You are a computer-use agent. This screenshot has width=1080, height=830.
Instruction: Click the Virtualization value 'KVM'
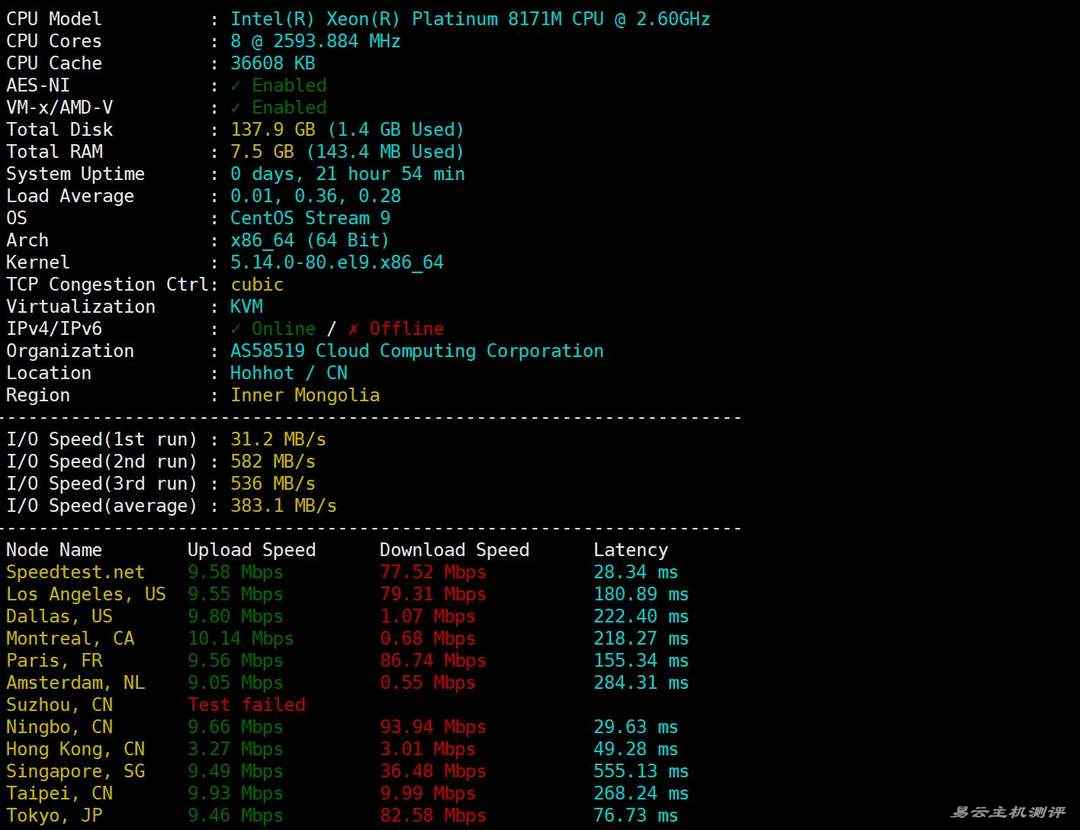(x=246, y=307)
